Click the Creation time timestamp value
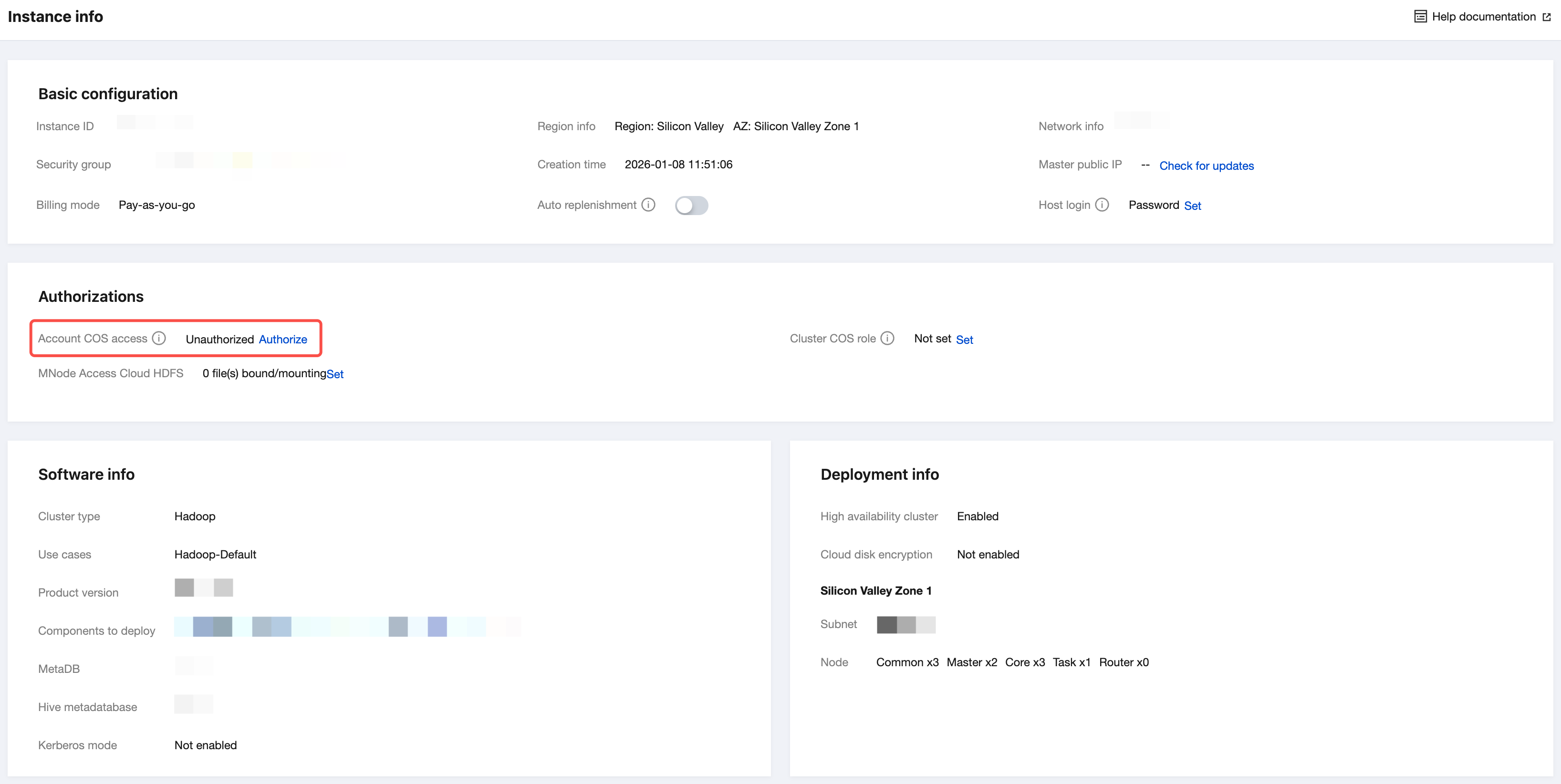Viewport: 1561px width, 784px height. tap(678, 164)
